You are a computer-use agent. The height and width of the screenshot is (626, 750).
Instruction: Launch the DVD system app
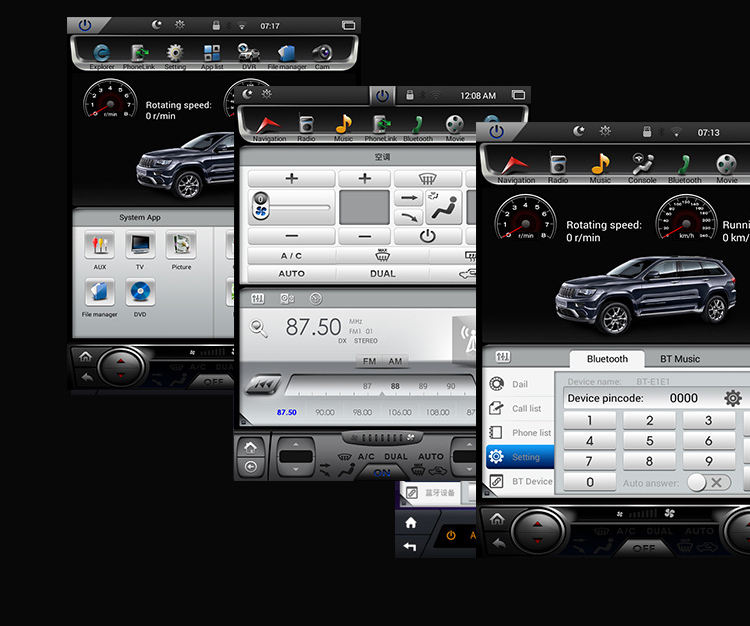tap(140, 296)
